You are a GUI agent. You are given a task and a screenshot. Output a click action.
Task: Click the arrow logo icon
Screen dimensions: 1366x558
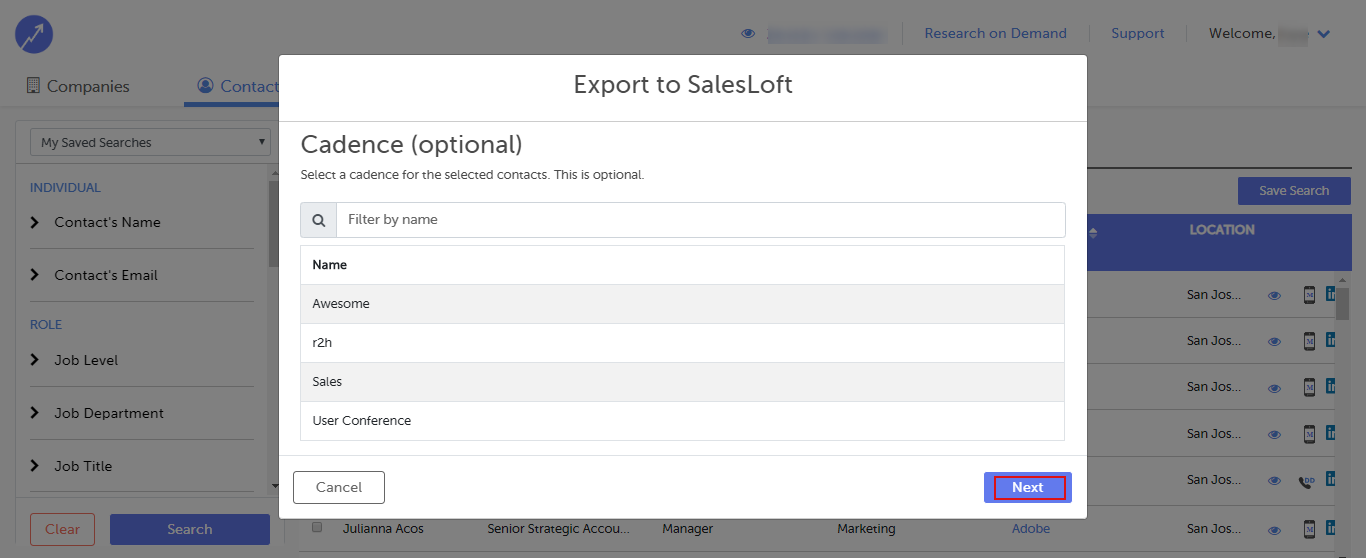click(34, 35)
